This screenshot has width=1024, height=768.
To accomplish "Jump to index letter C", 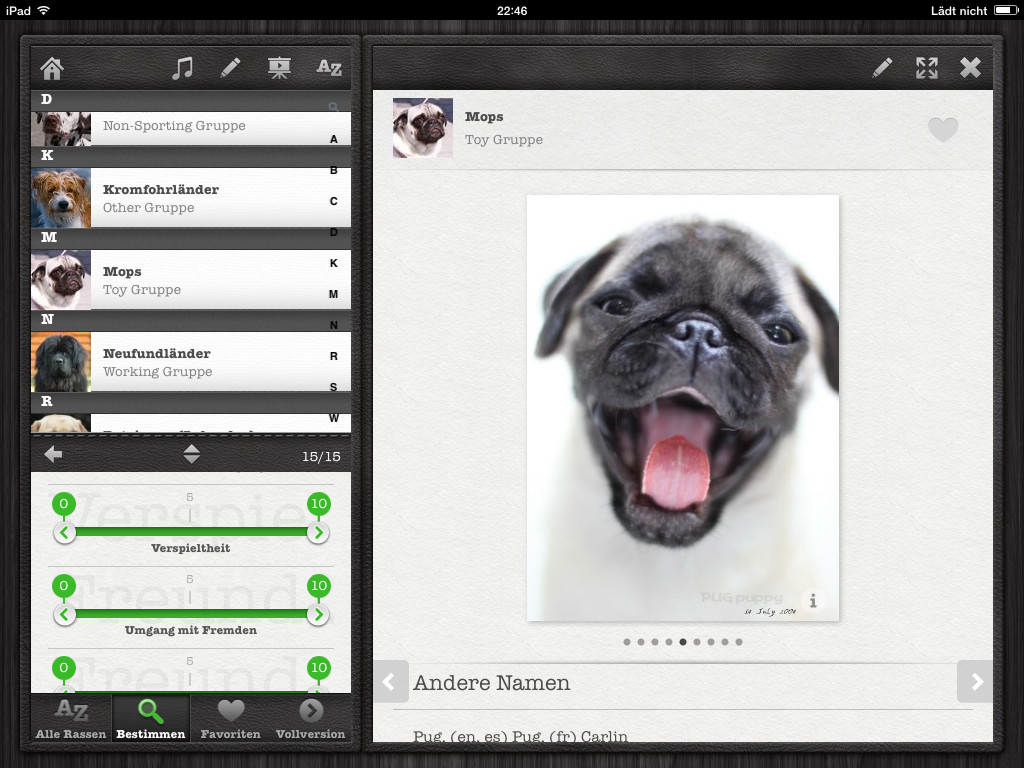I will tap(334, 201).
